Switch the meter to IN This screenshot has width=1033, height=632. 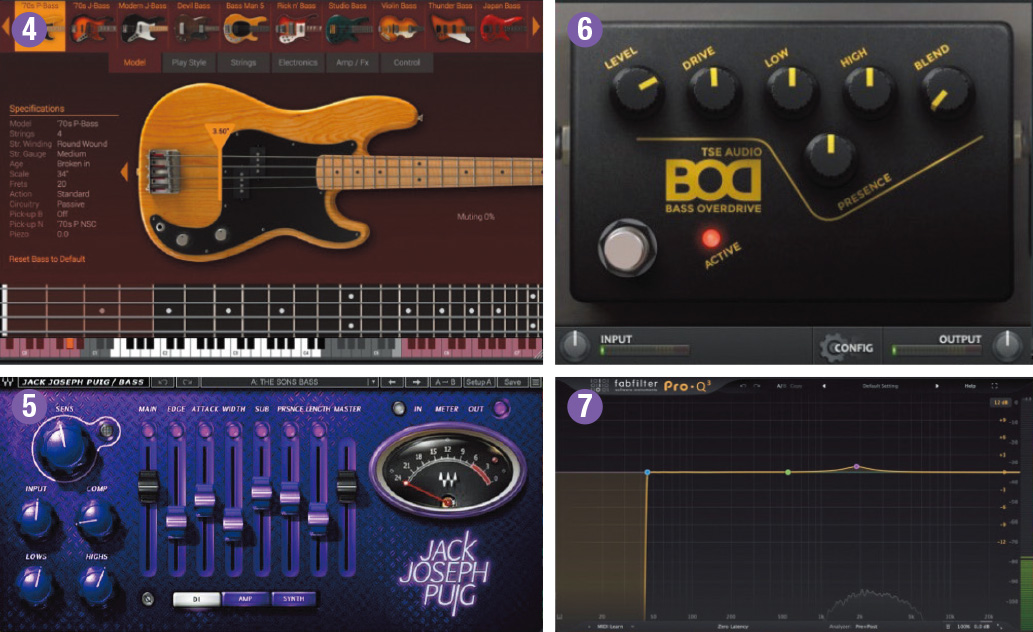[x=399, y=409]
